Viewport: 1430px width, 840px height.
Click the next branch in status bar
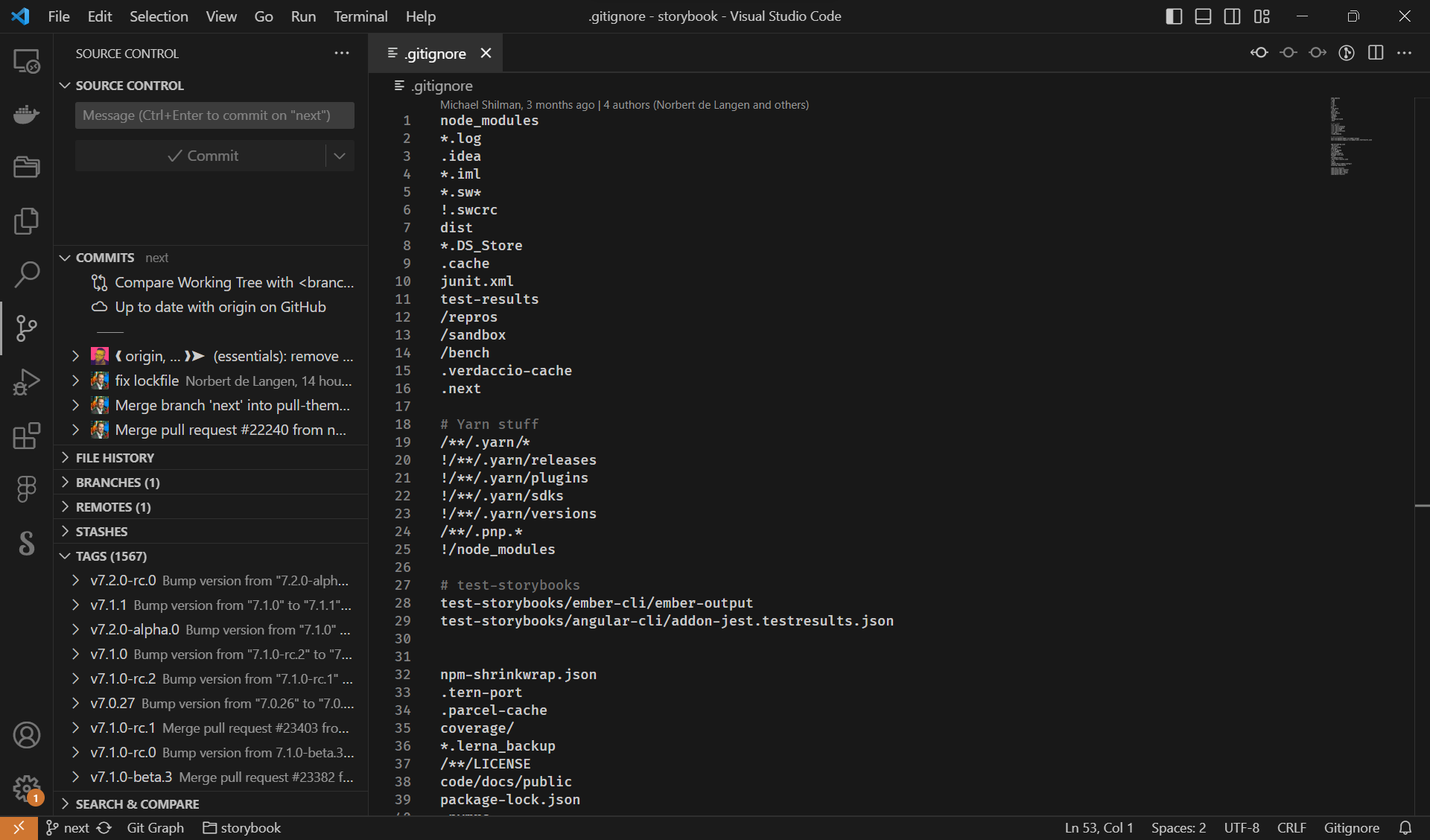tap(67, 828)
